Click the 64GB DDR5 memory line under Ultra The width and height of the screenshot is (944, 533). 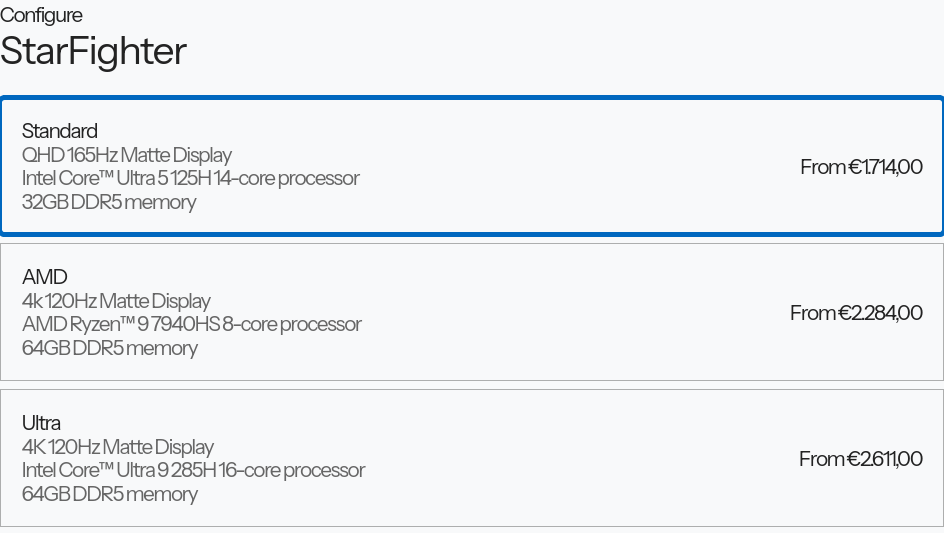(x=110, y=494)
